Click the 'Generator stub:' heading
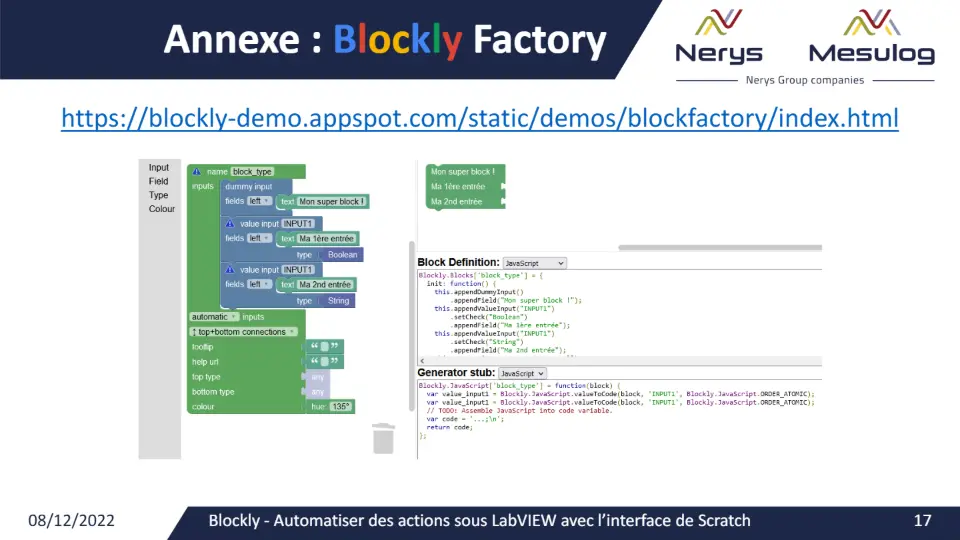This screenshot has height=540, width=960. 456,373
